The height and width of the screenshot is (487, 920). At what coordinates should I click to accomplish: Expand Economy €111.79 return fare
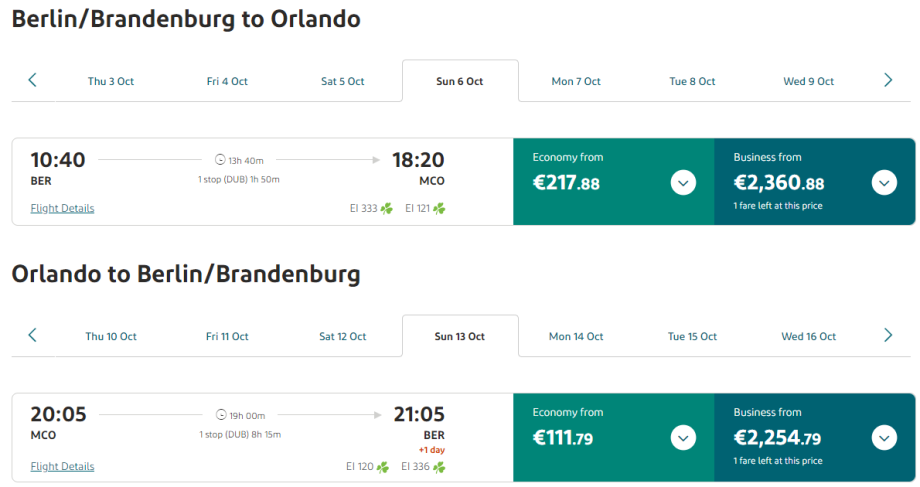pyautogui.click(x=683, y=438)
